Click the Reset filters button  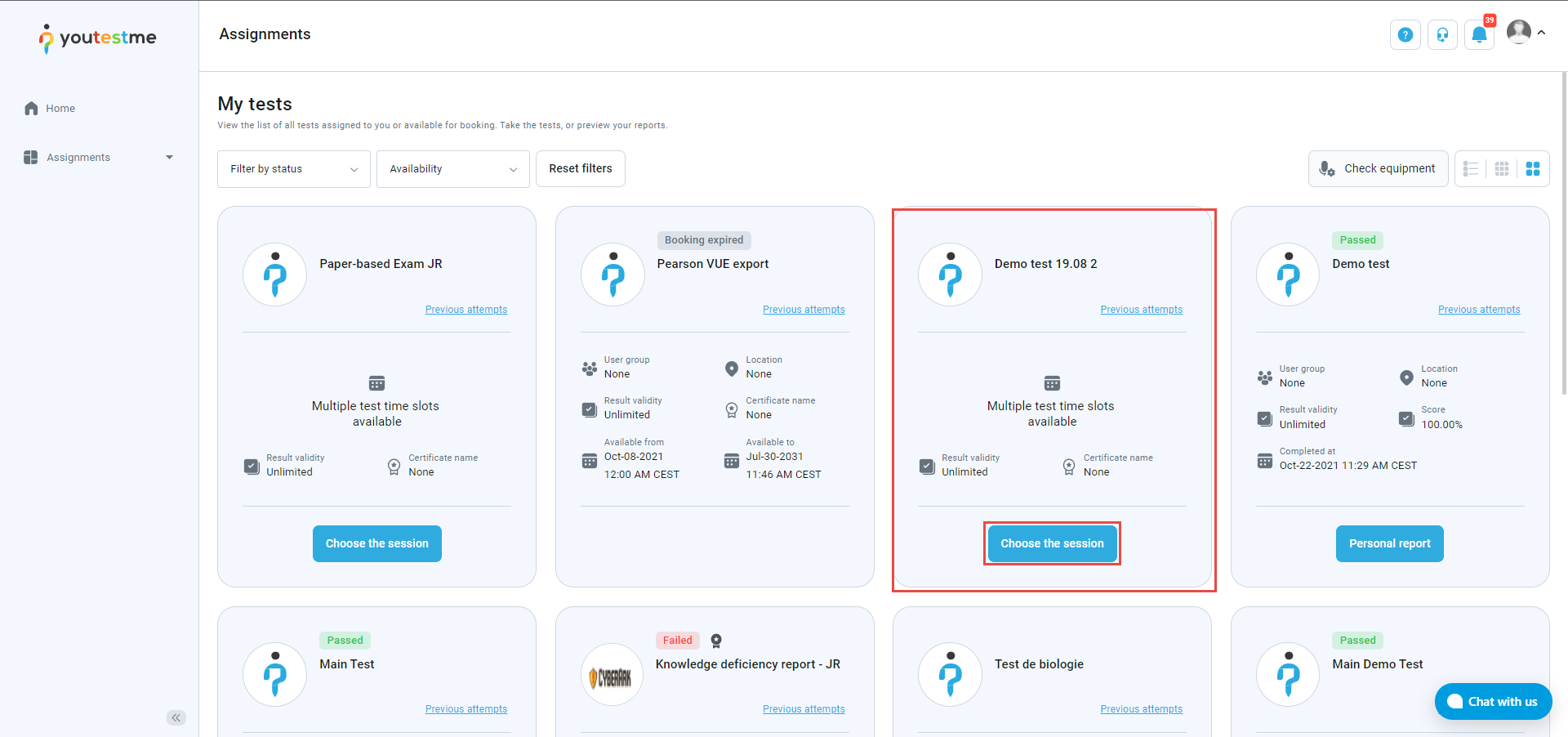[x=580, y=169]
